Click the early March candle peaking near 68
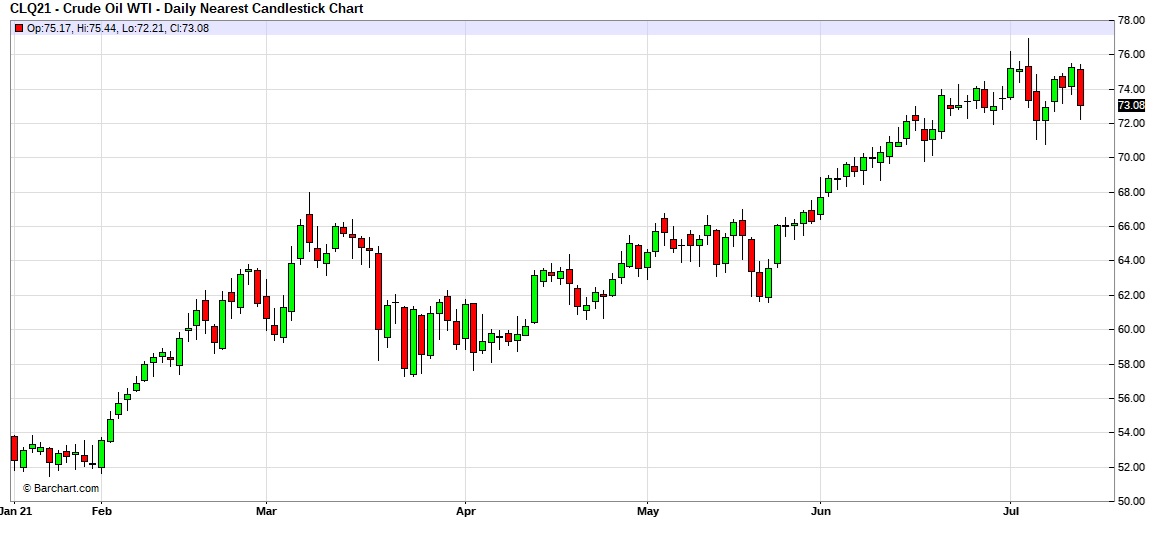Screen dimensions: 1156x542 tap(309, 228)
